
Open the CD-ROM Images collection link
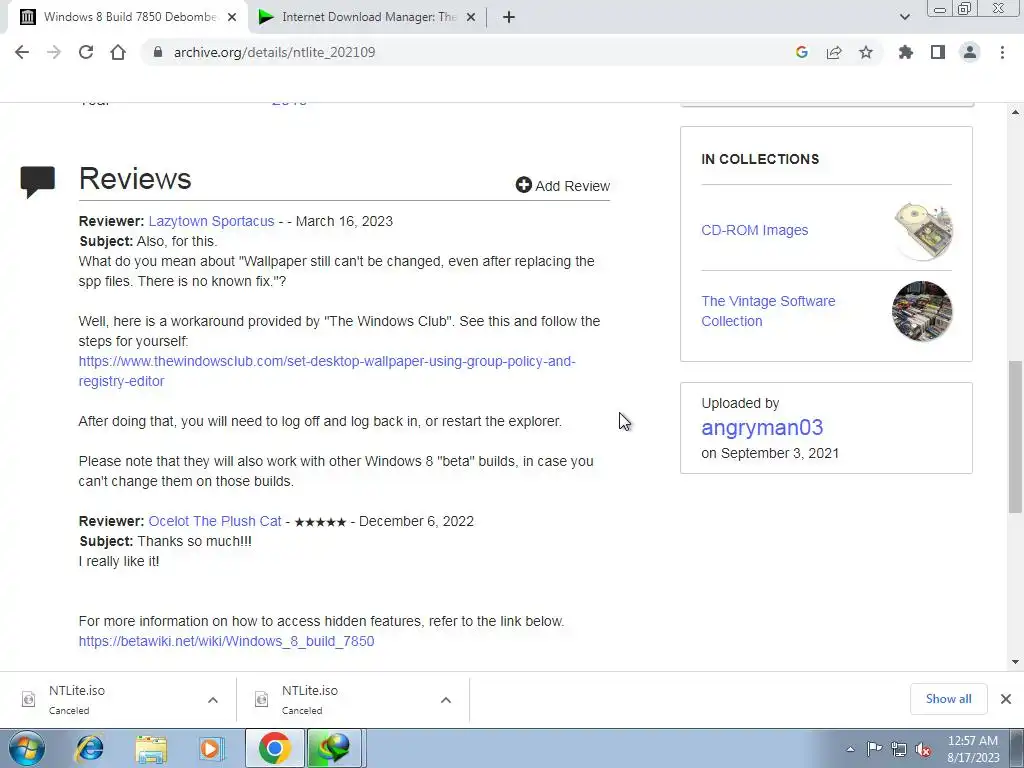(x=754, y=230)
